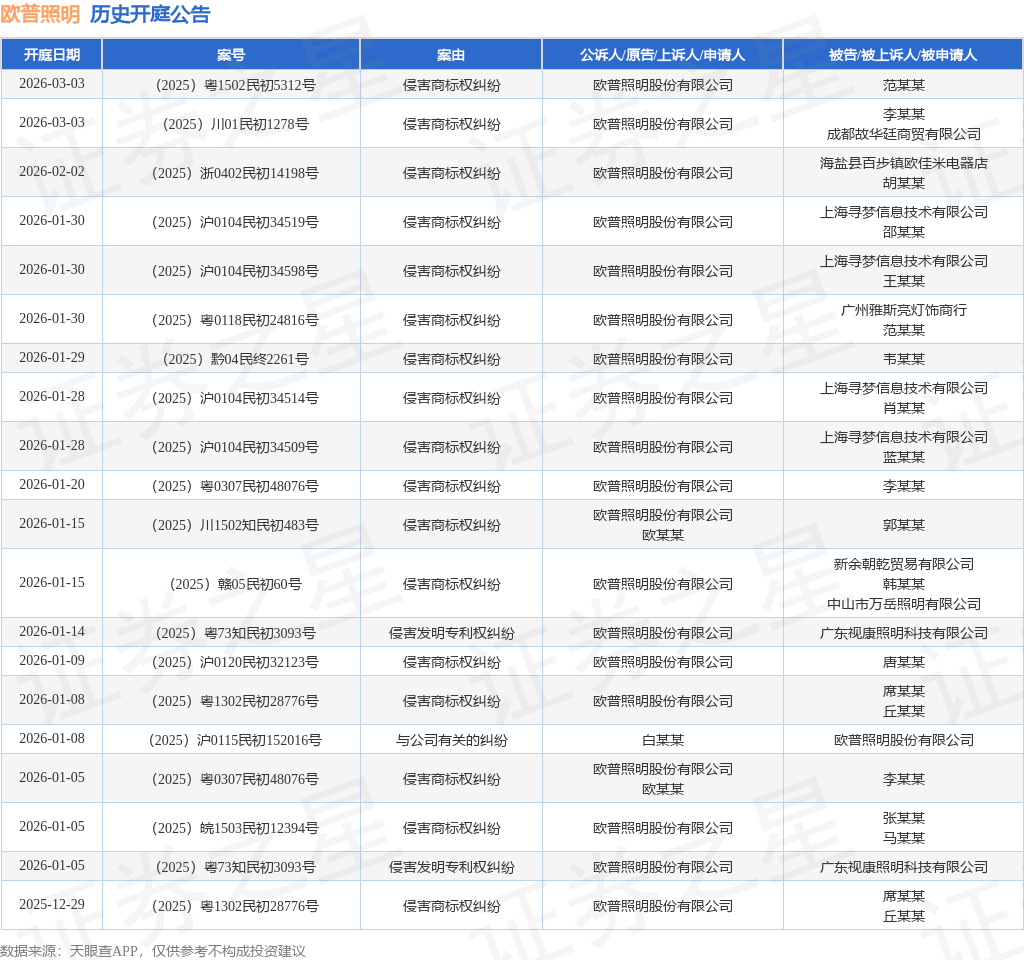Select the 案由 column header
1024x960 pixels.
tap(451, 55)
